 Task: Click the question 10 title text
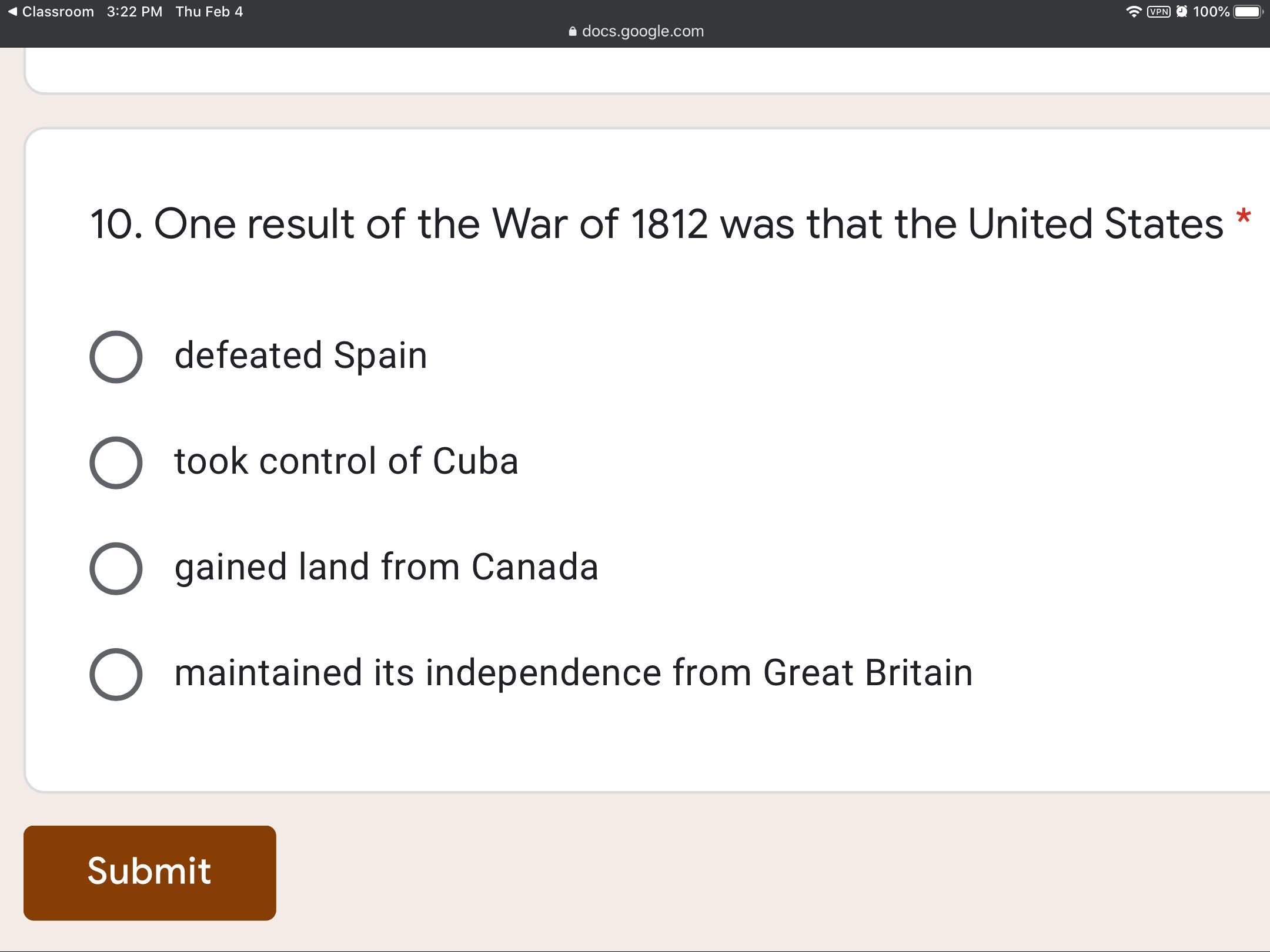pyautogui.click(x=657, y=224)
